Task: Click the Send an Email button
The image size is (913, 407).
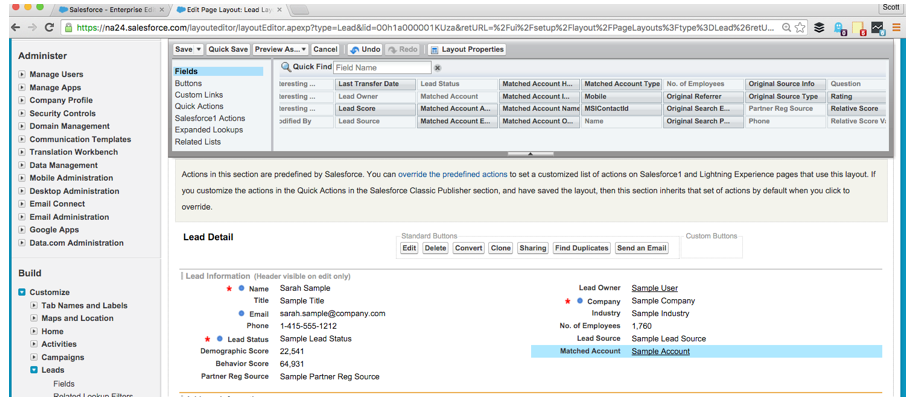Action: (x=642, y=248)
